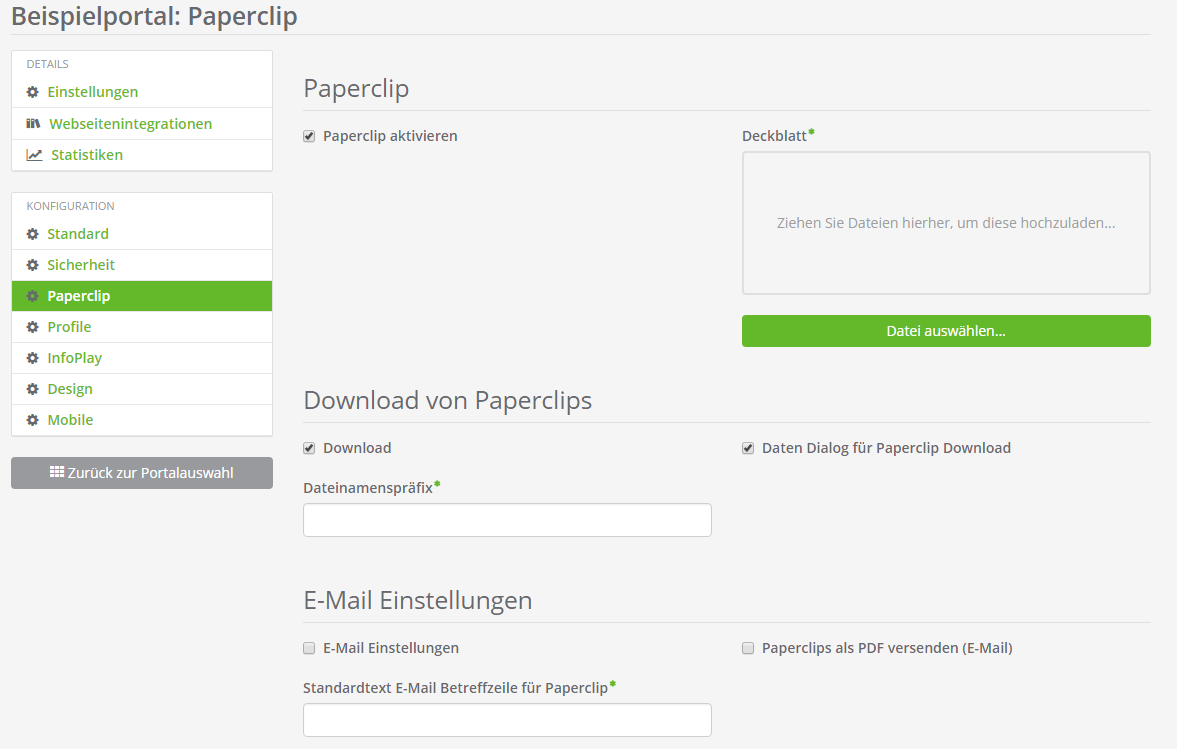Focus the Dateinamenspräfix text field
Viewport: 1177px width, 749px height.
507,520
